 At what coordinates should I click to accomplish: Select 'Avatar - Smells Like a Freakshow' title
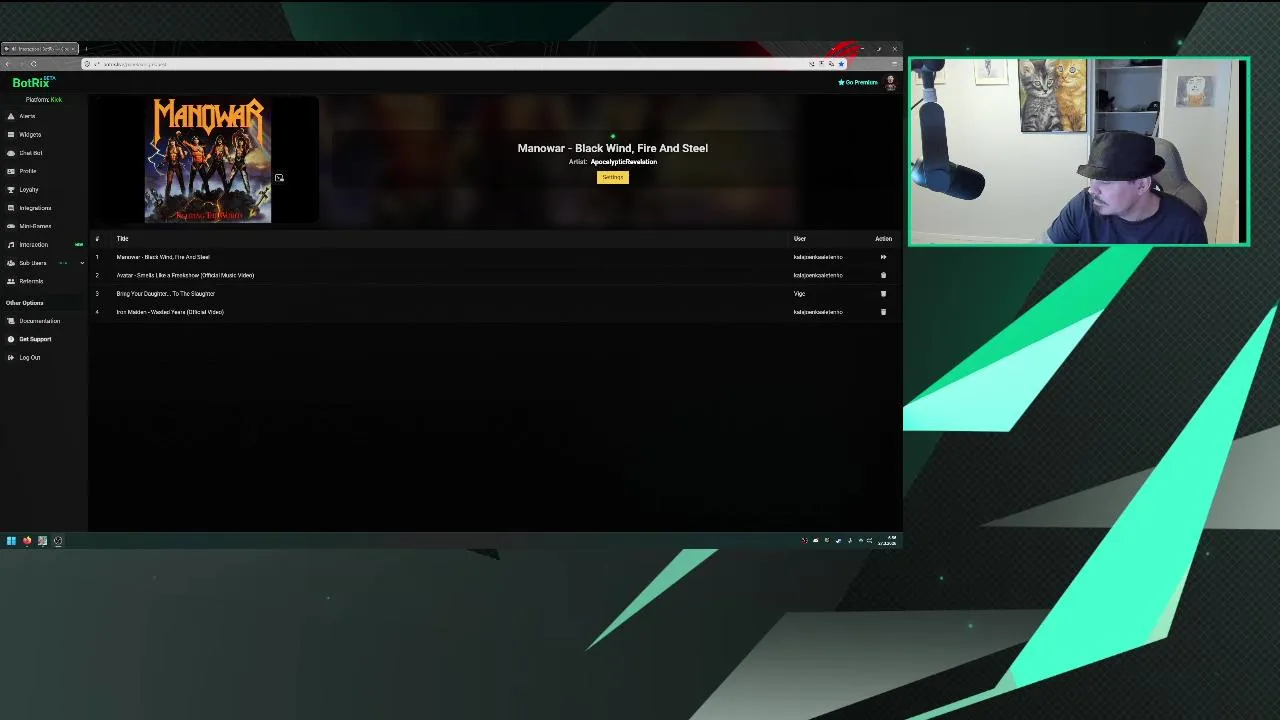(185, 275)
